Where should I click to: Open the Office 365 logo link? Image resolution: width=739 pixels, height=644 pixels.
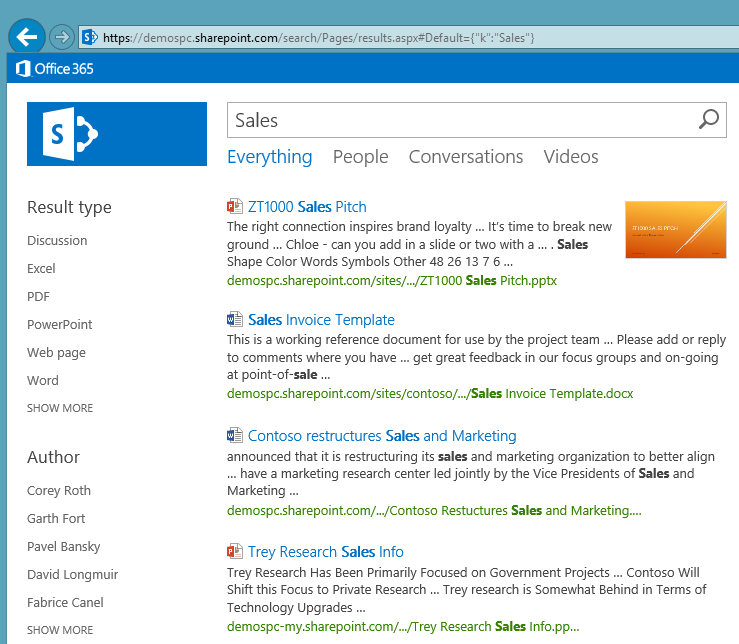pyautogui.click(x=55, y=69)
